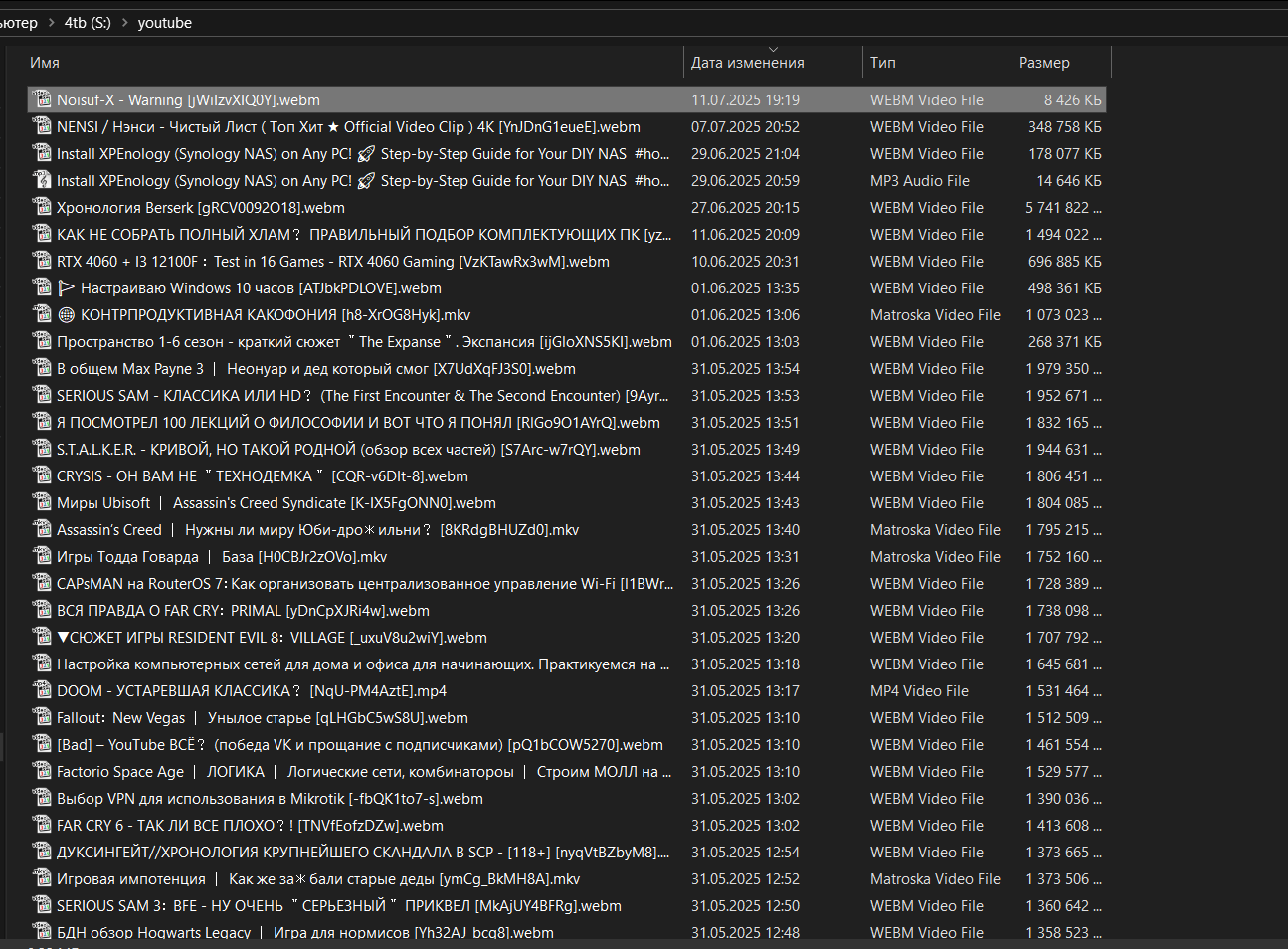Viewport: 1288px width, 949px height.
Task: Sort files by the Тип column
Action: coord(883,62)
